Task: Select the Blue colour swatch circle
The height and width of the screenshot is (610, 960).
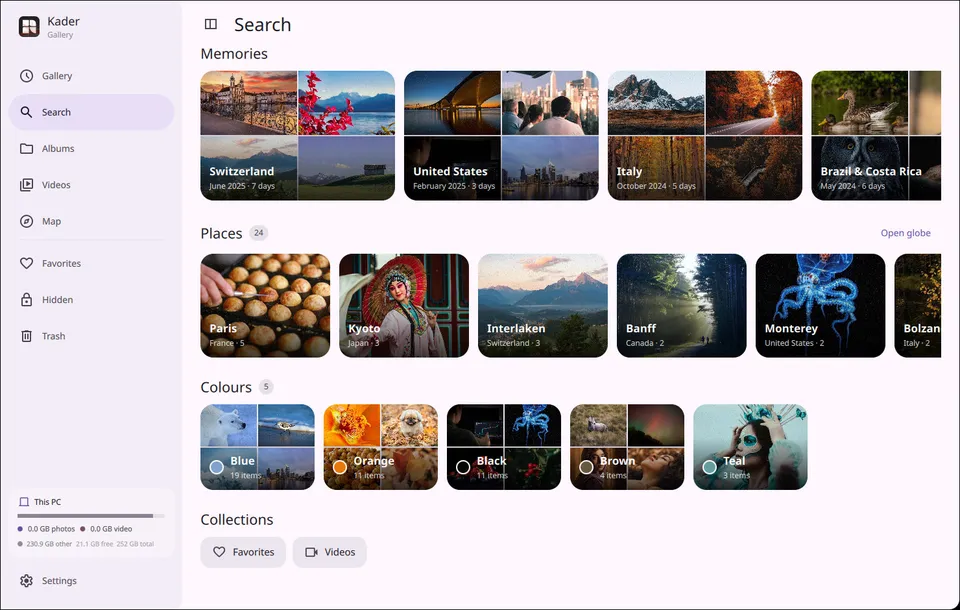Action: (x=216, y=467)
